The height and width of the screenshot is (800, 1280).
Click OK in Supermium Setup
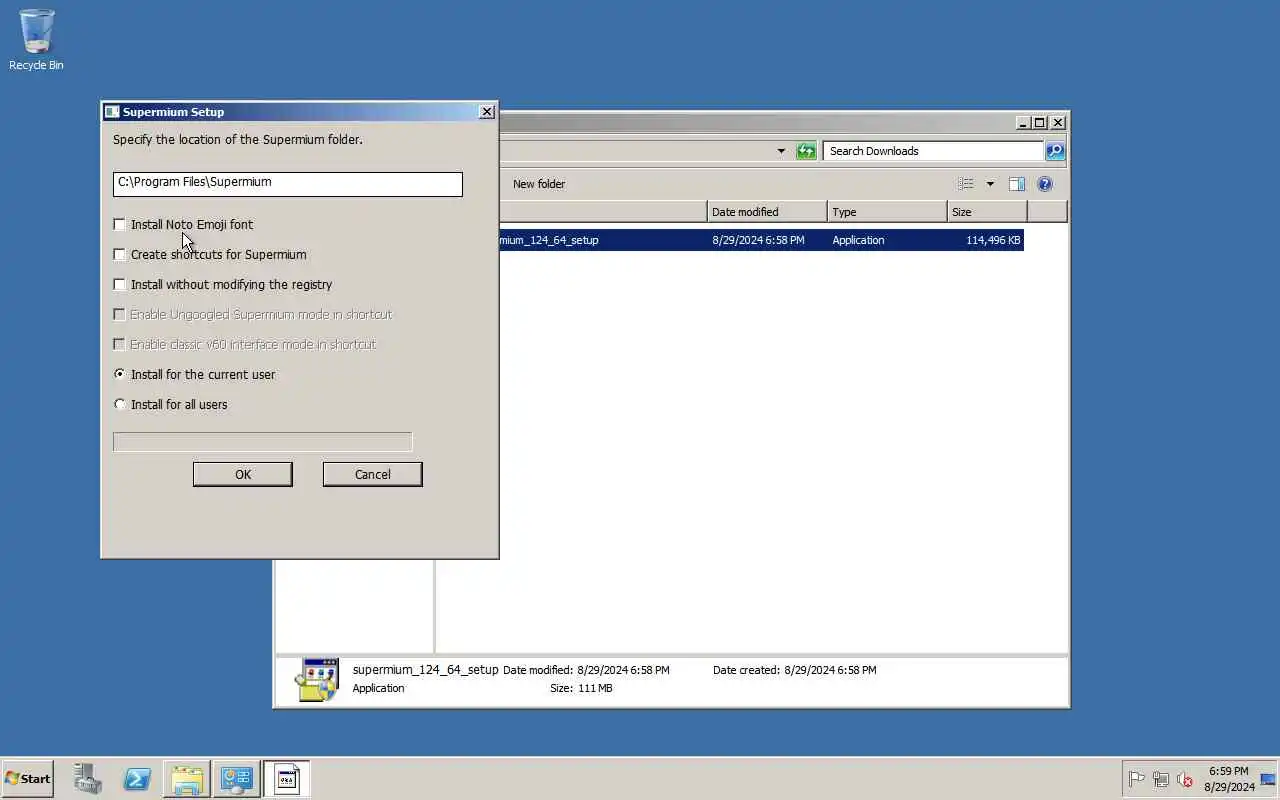pos(243,474)
